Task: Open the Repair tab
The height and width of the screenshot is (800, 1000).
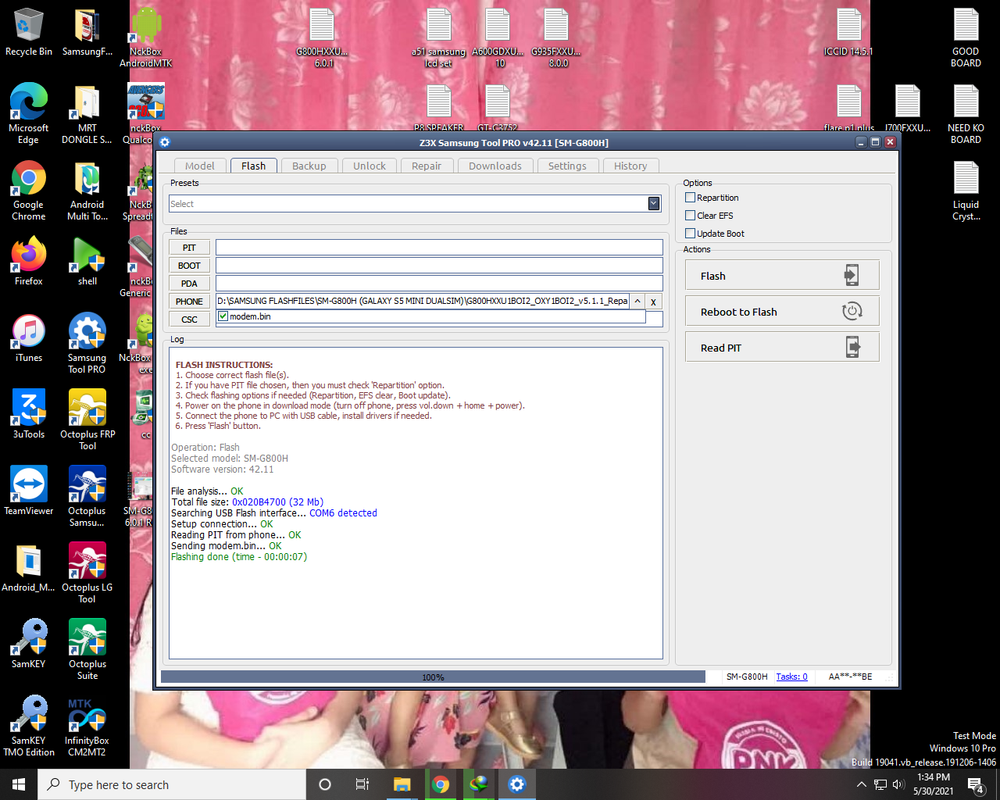Action: click(x=427, y=166)
